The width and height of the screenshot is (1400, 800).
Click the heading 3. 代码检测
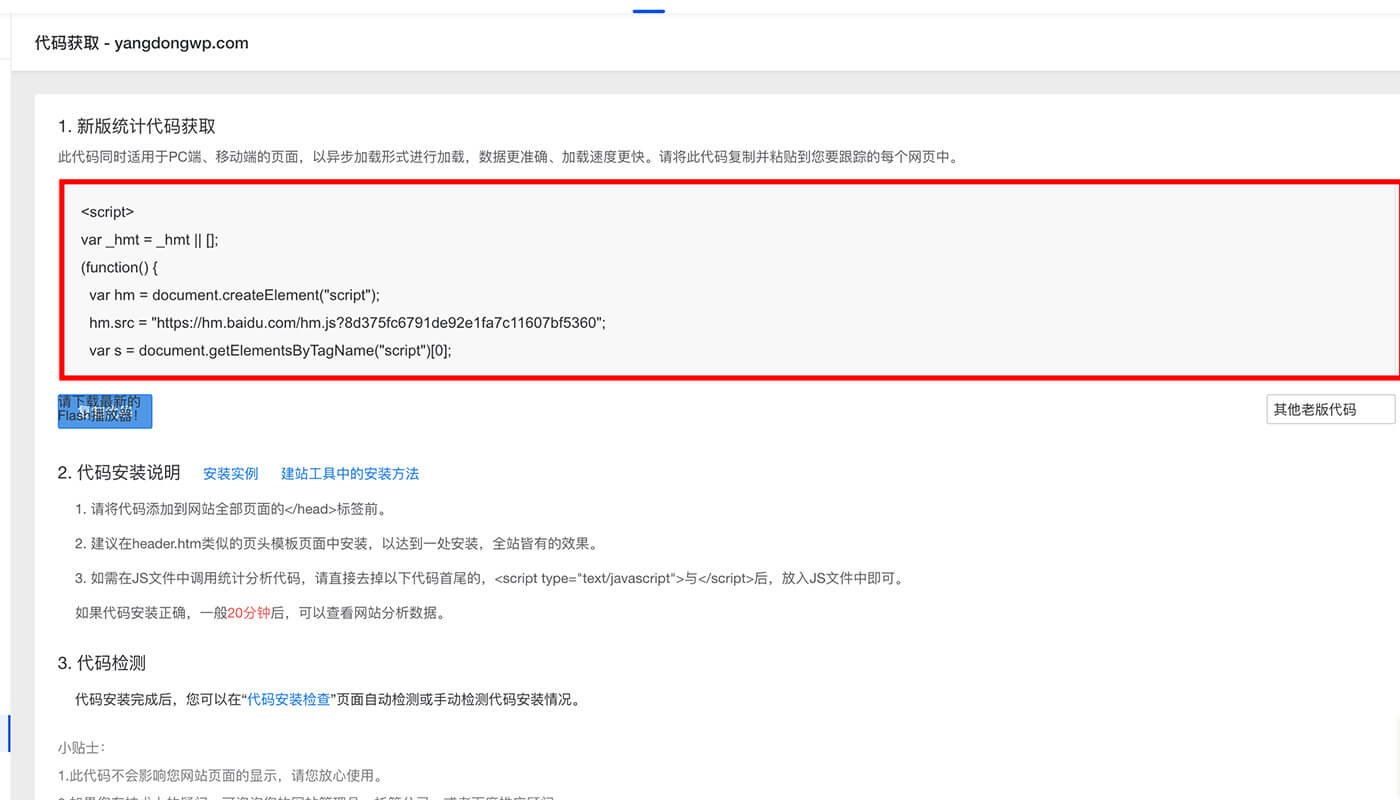[x=102, y=663]
